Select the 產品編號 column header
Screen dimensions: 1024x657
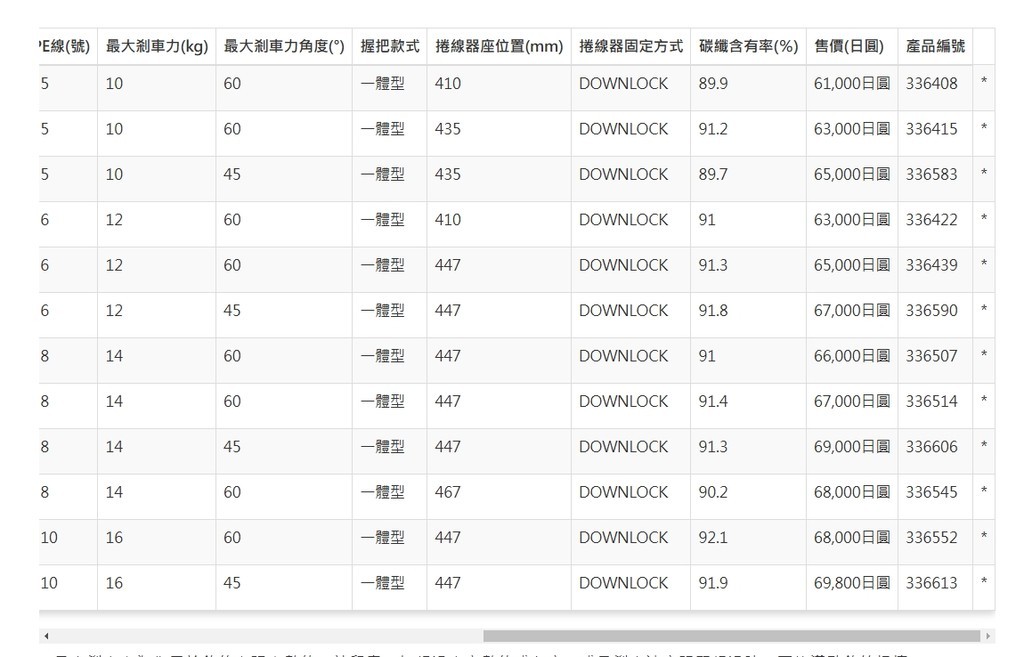[x=935, y=47]
